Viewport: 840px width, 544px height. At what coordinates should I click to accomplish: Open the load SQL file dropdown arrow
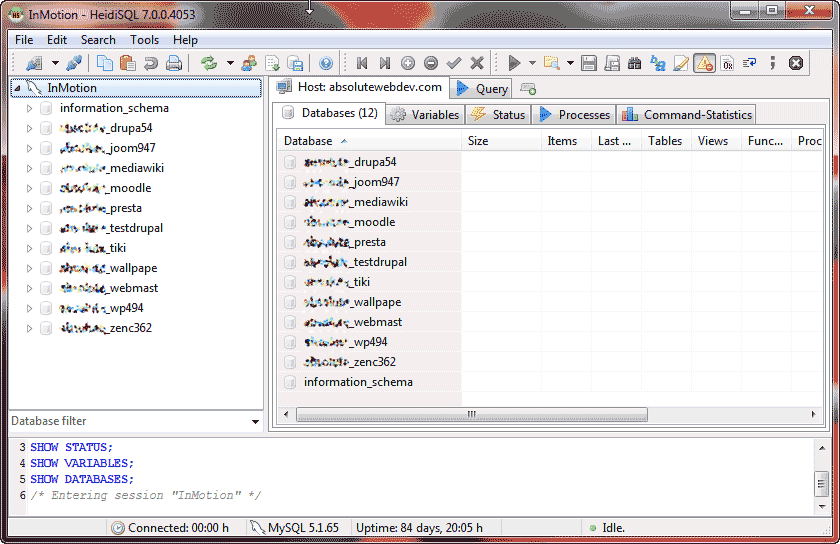pos(570,63)
